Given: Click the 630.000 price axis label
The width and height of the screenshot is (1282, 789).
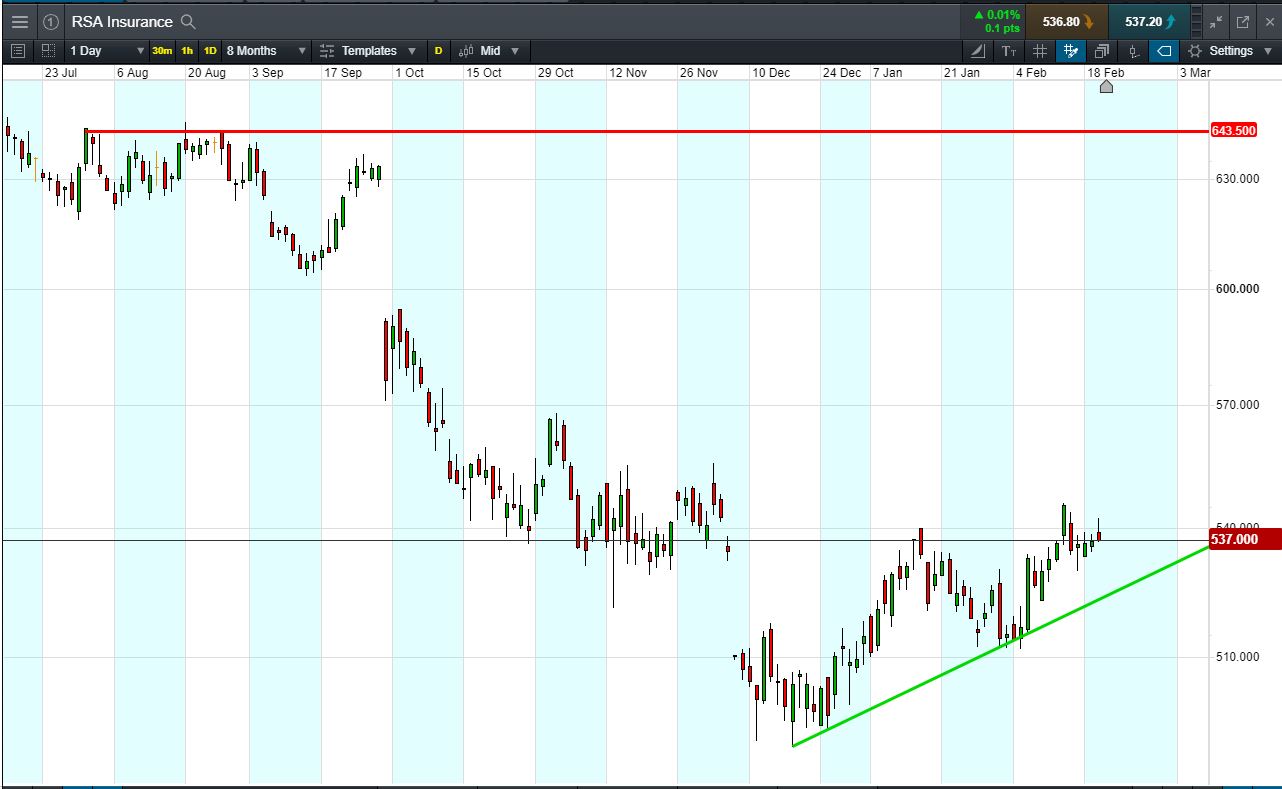Looking at the screenshot, I should tap(1236, 179).
